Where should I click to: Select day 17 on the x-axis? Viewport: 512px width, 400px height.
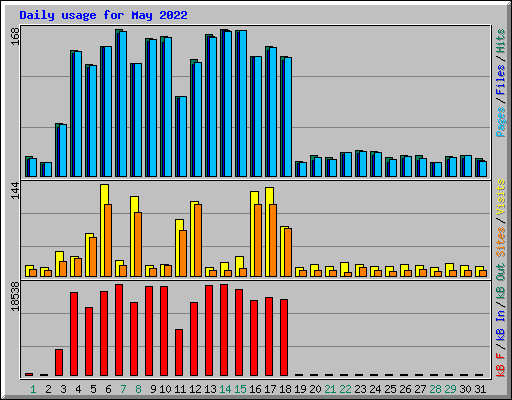point(270,389)
